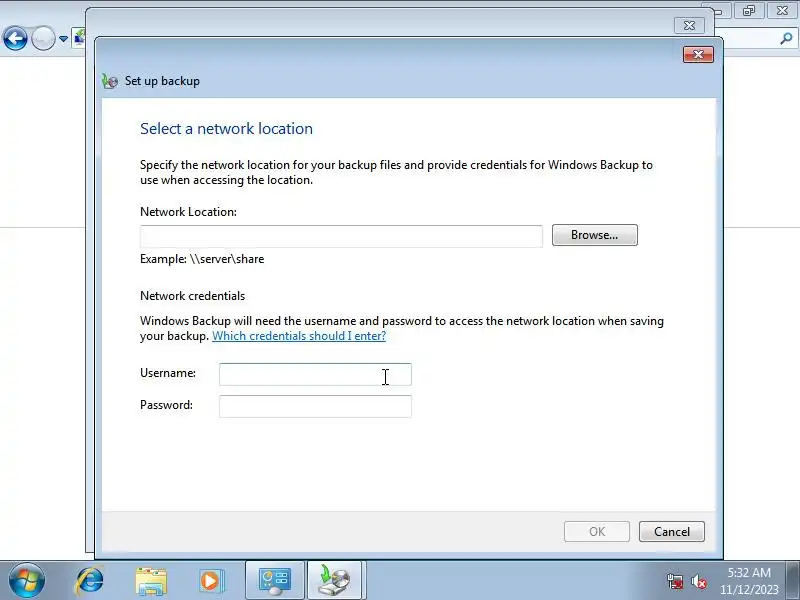Open 'Which credentials should I enter?' link
Screen dimensions: 800x600
click(299, 336)
